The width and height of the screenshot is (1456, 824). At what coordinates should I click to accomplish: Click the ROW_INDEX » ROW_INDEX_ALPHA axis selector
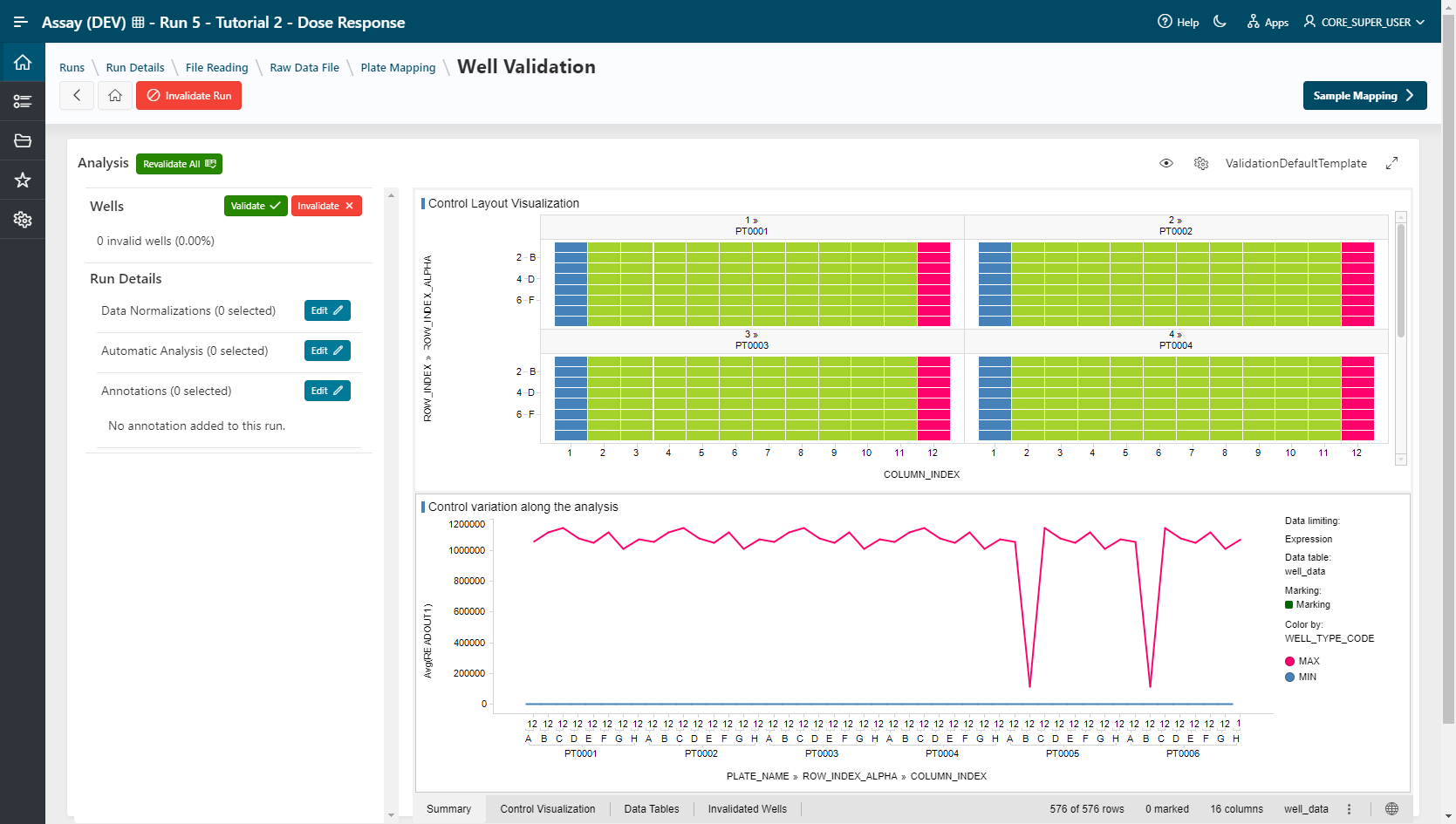[x=427, y=338]
